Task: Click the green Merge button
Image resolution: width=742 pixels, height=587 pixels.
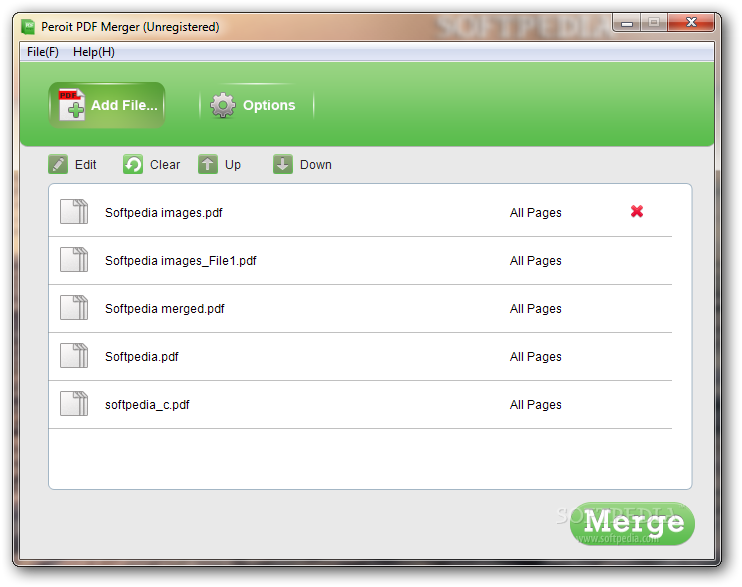Action: 632,524
